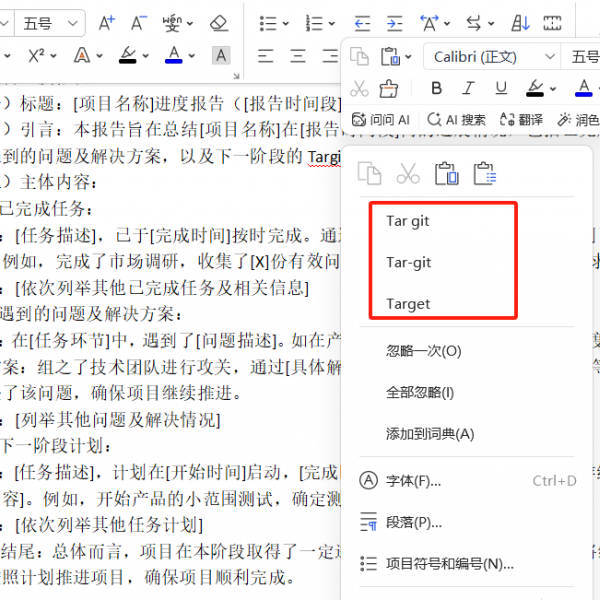600x600 pixels.
Task: Click the eraser clear formatting icon
Action: coord(220,22)
